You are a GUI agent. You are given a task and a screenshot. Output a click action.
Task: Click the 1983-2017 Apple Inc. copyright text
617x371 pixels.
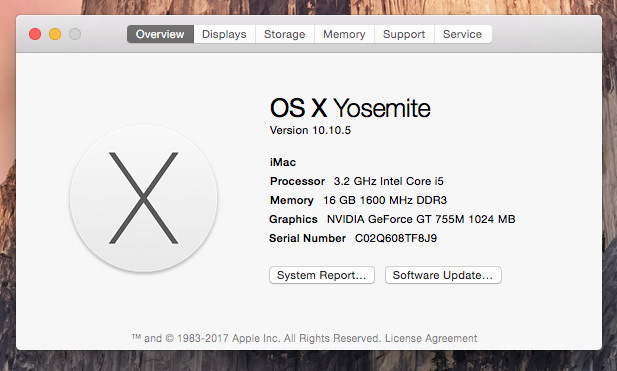pyautogui.click(x=257, y=338)
